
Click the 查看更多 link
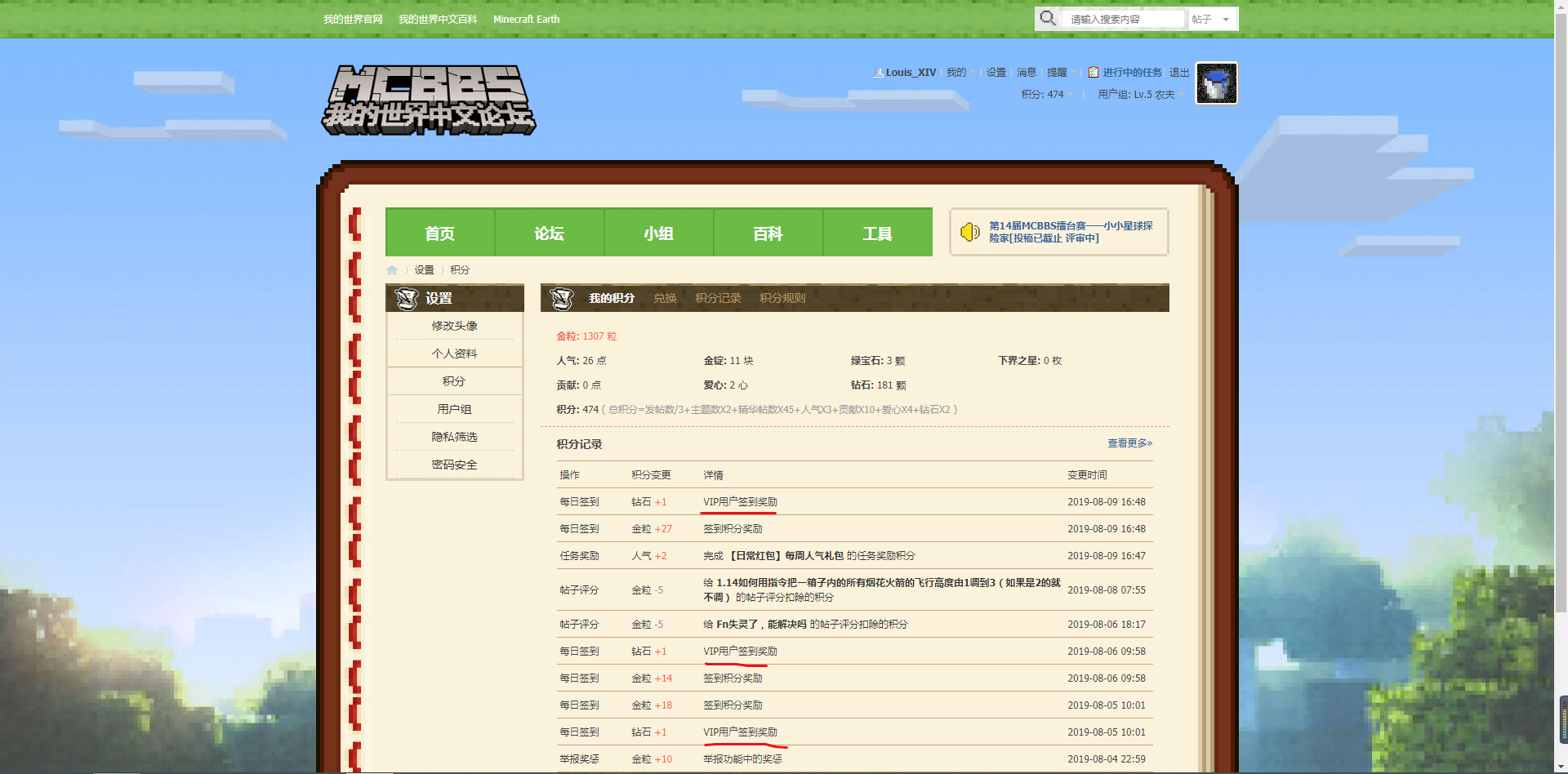[x=1129, y=443]
